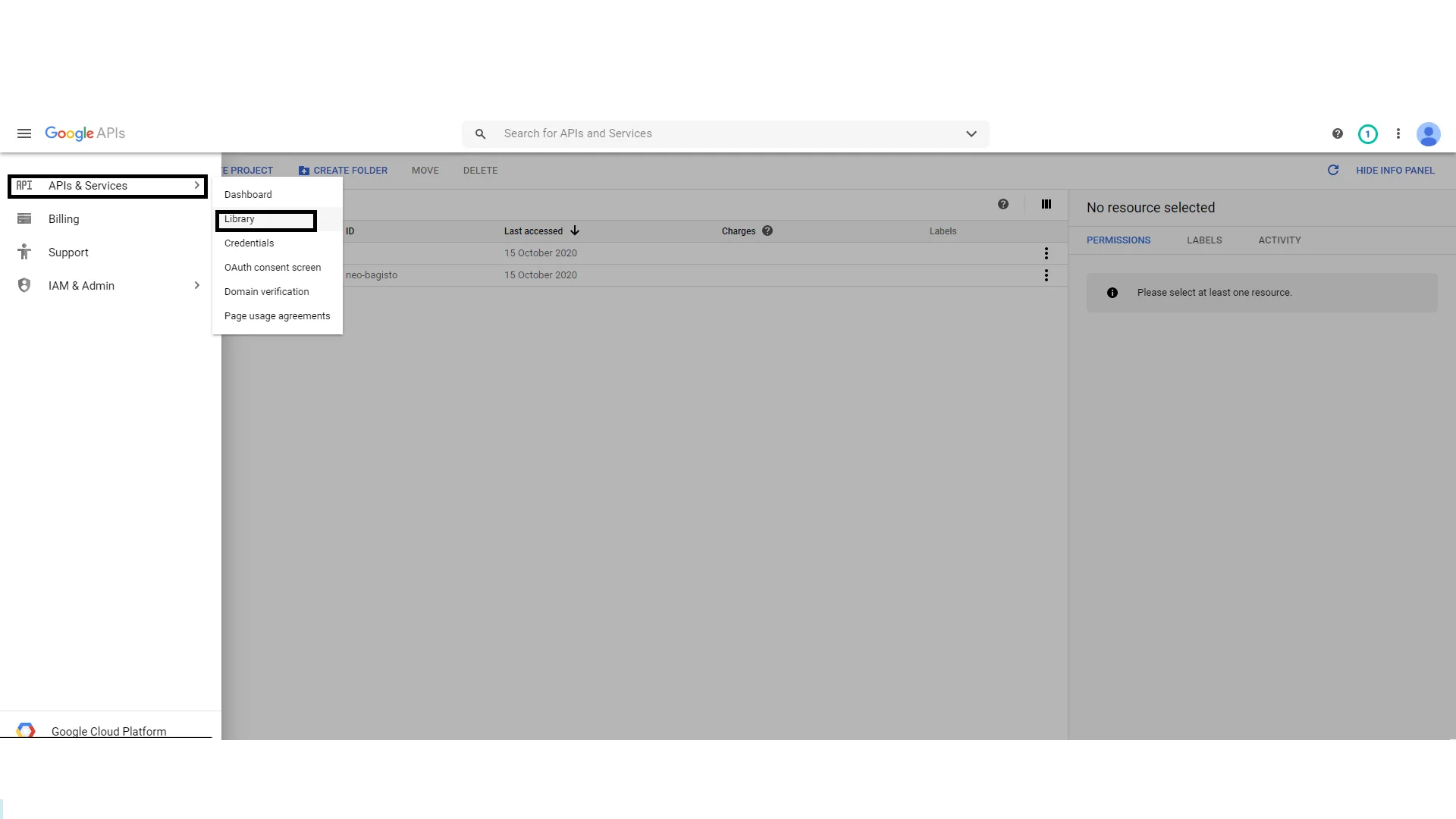Image resolution: width=1456 pixels, height=819 pixels.
Task: Select Credentials from the APIs submenu
Action: point(249,243)
